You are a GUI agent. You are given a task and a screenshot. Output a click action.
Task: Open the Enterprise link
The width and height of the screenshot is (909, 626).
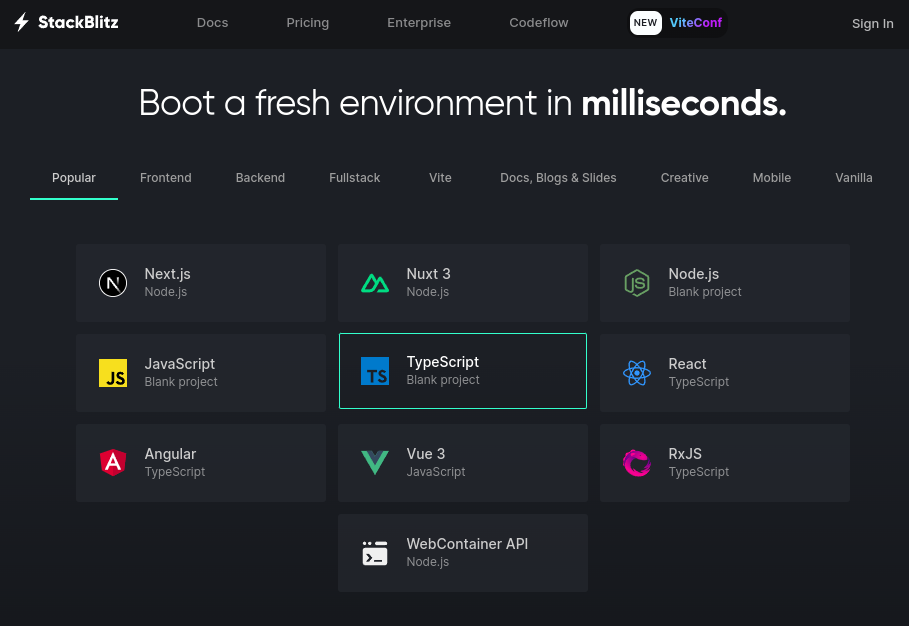tap(419, 23)
